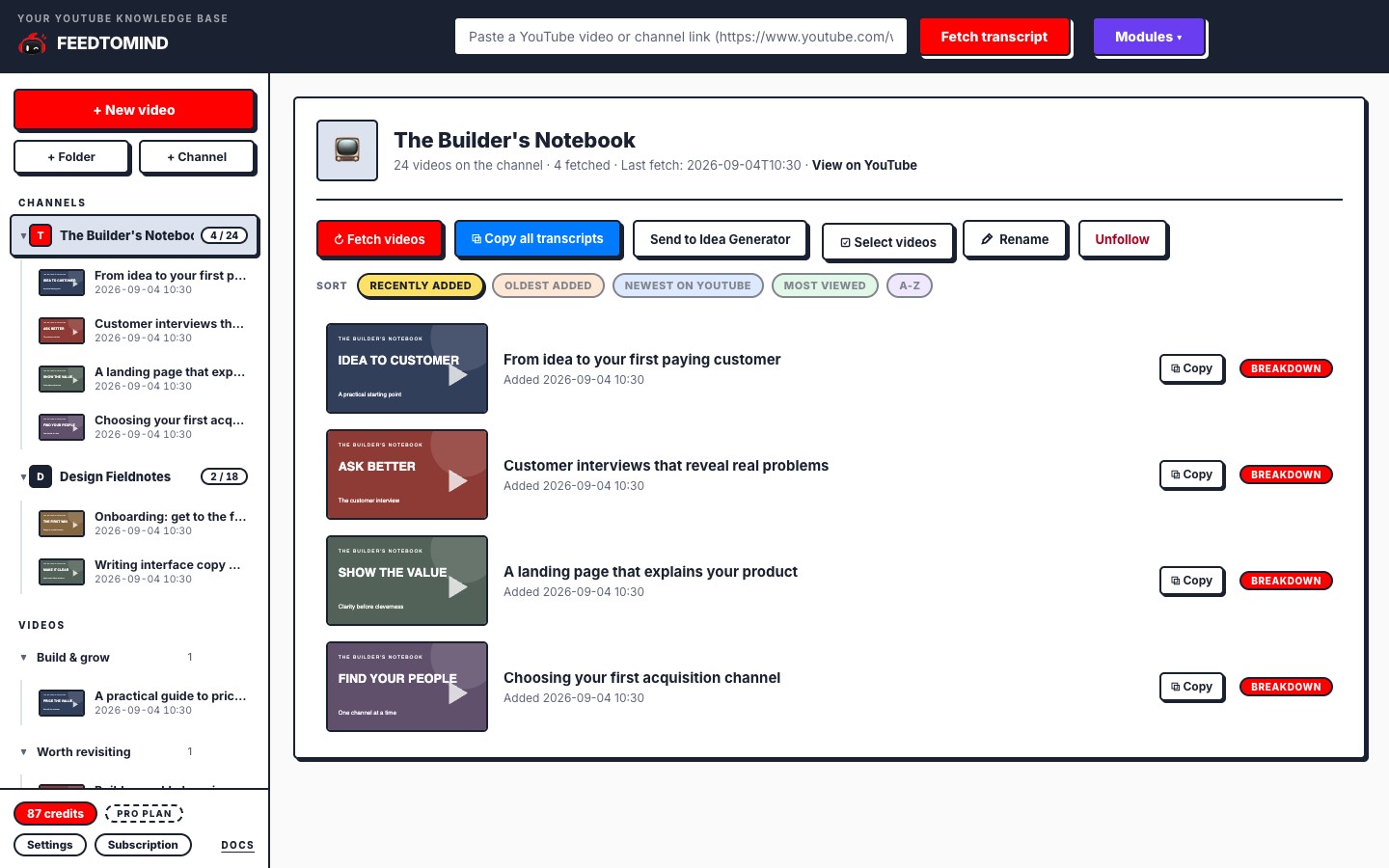The width and height of the screenshot is (1389, 868).
Task: Click the PRO PLAN badge
Action: [144, 814]
